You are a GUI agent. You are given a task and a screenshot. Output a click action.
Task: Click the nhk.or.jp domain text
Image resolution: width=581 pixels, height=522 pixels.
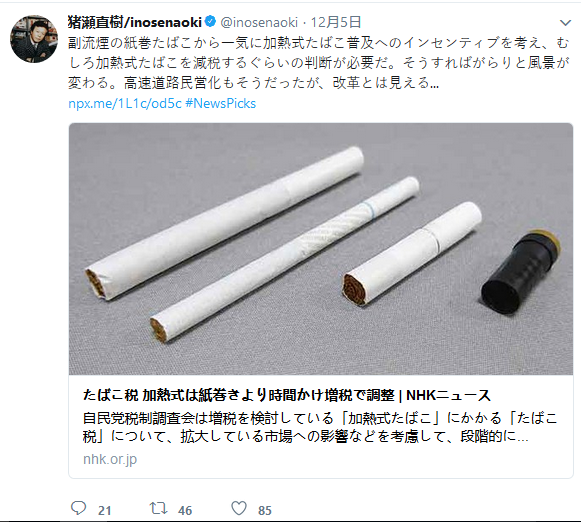(x=110, y=459)
